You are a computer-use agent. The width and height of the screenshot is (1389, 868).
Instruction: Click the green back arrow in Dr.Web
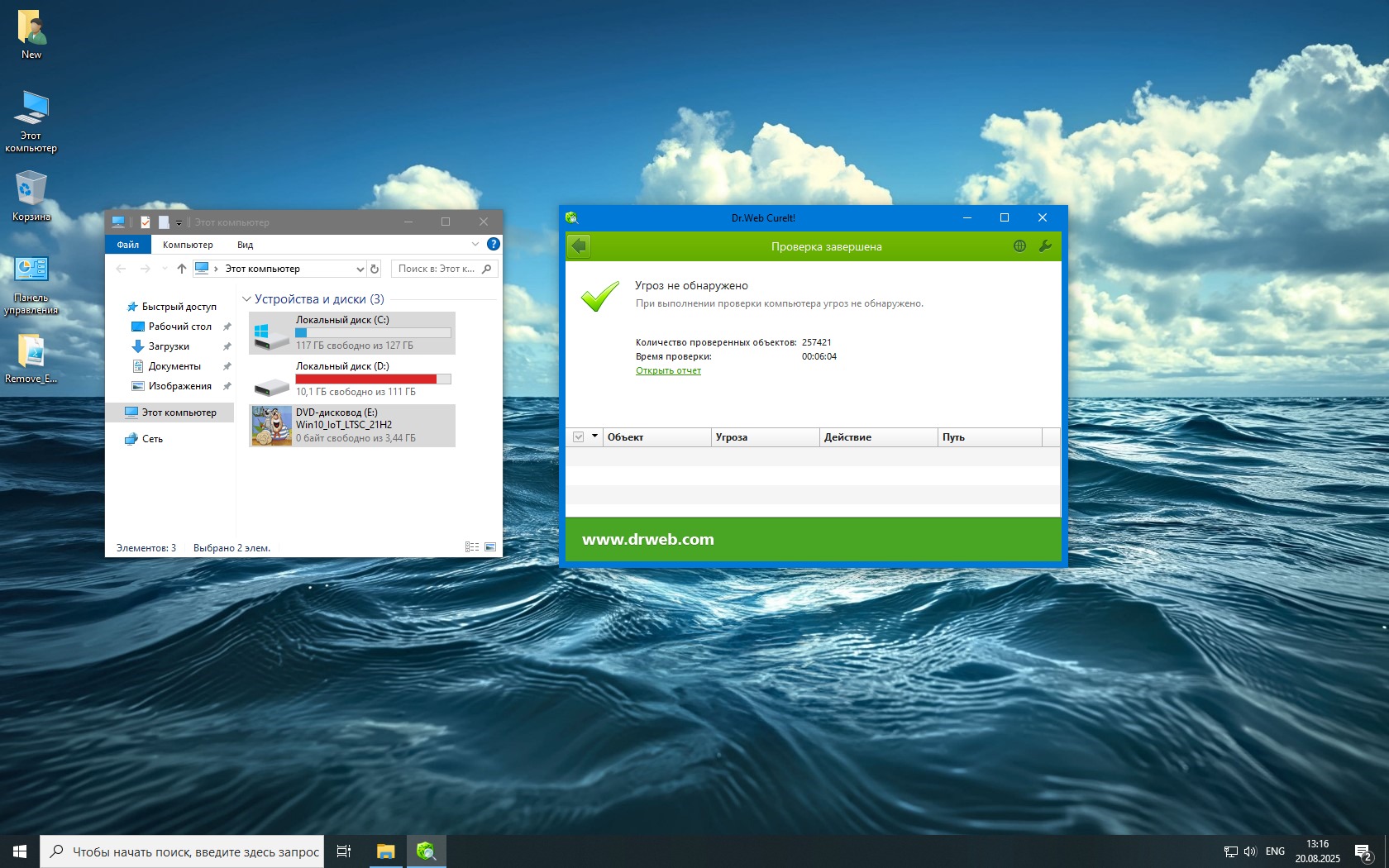point(579,246)
